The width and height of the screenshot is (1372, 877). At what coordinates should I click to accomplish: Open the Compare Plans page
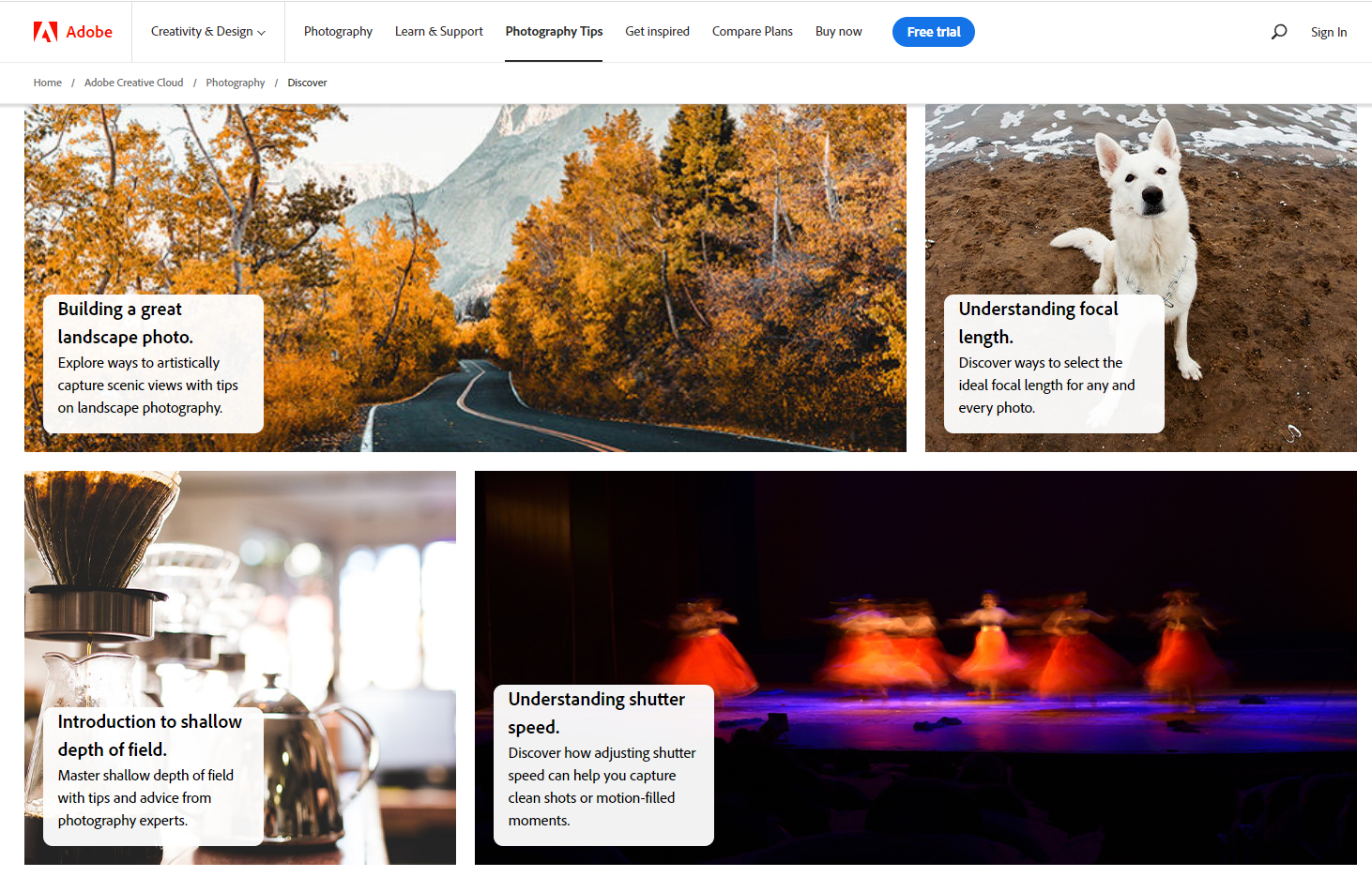tap(752, 31)
